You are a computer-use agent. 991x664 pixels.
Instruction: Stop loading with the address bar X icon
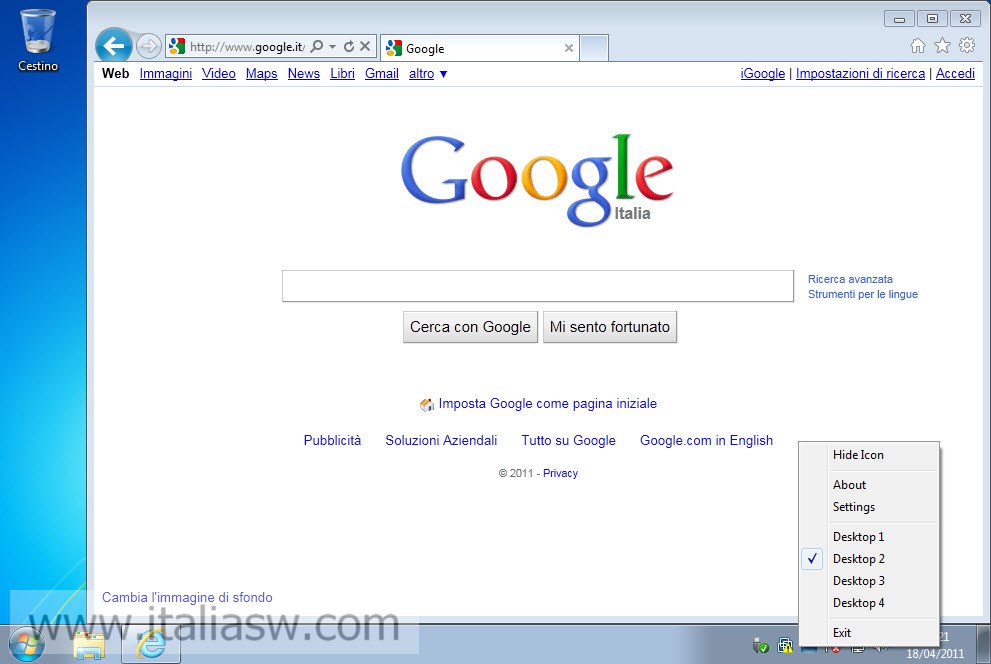click(x=365, y=46)
